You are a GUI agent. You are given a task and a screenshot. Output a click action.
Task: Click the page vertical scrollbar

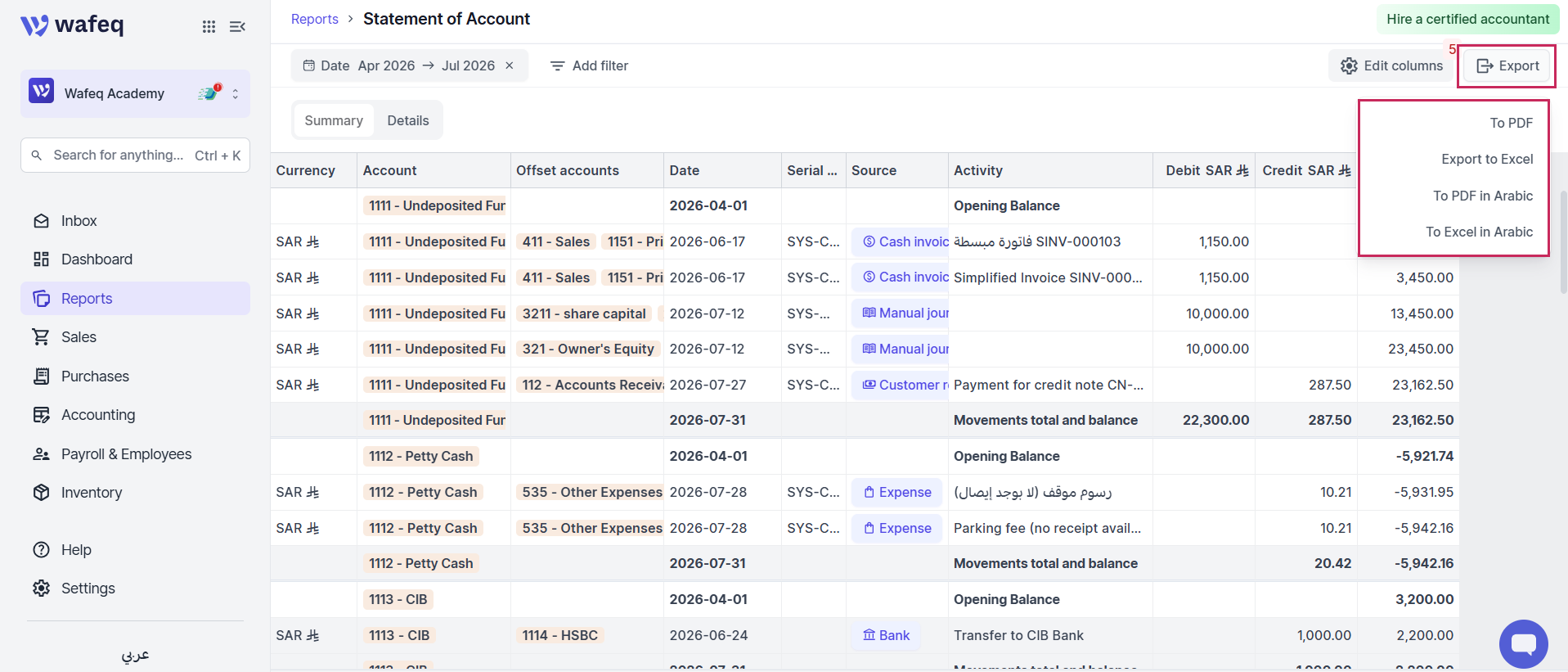coord(1564,241)
